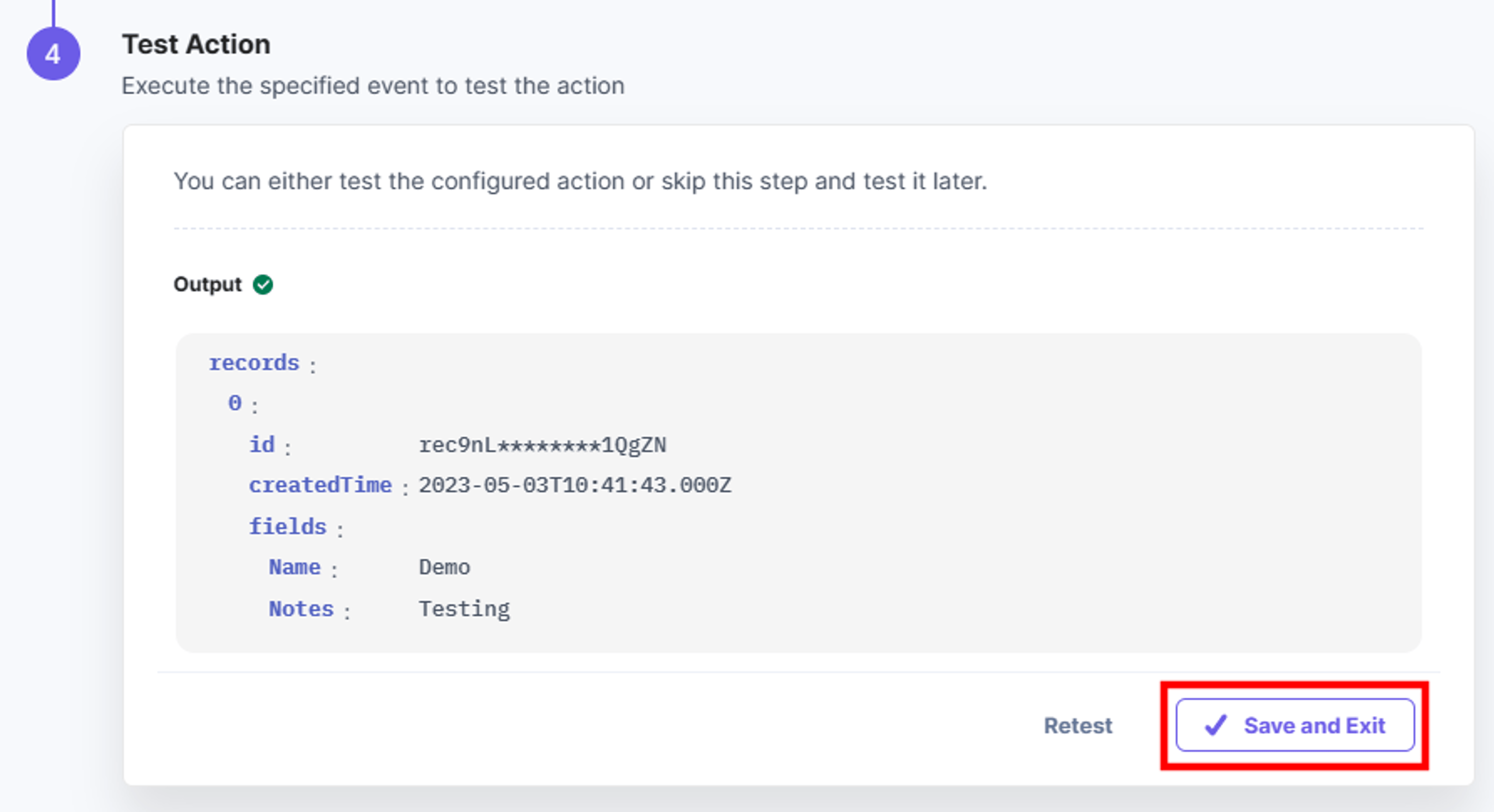The width and height of the screenshot is (1494, 812).
Task: Click the Output label
Action: [x=207, y=285]
